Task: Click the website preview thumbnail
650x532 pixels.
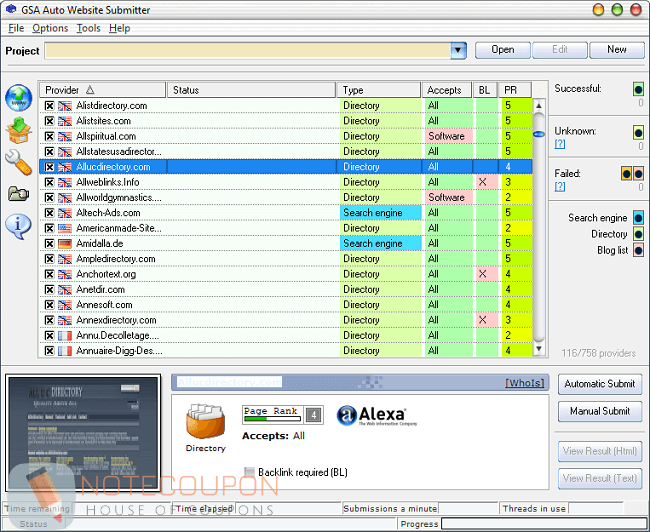Action: [83, 433]
